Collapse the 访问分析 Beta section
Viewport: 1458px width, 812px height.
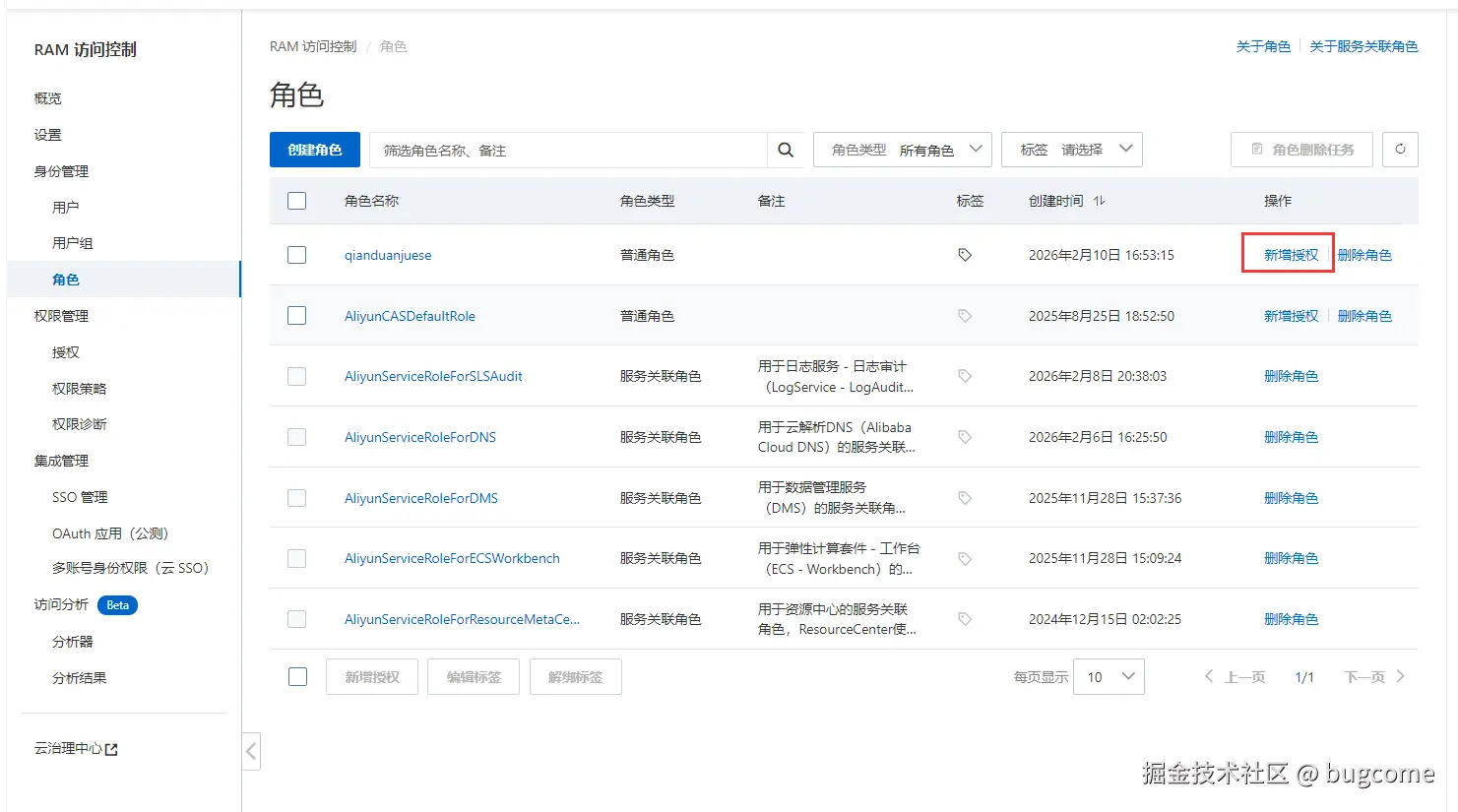coord(86,605)
